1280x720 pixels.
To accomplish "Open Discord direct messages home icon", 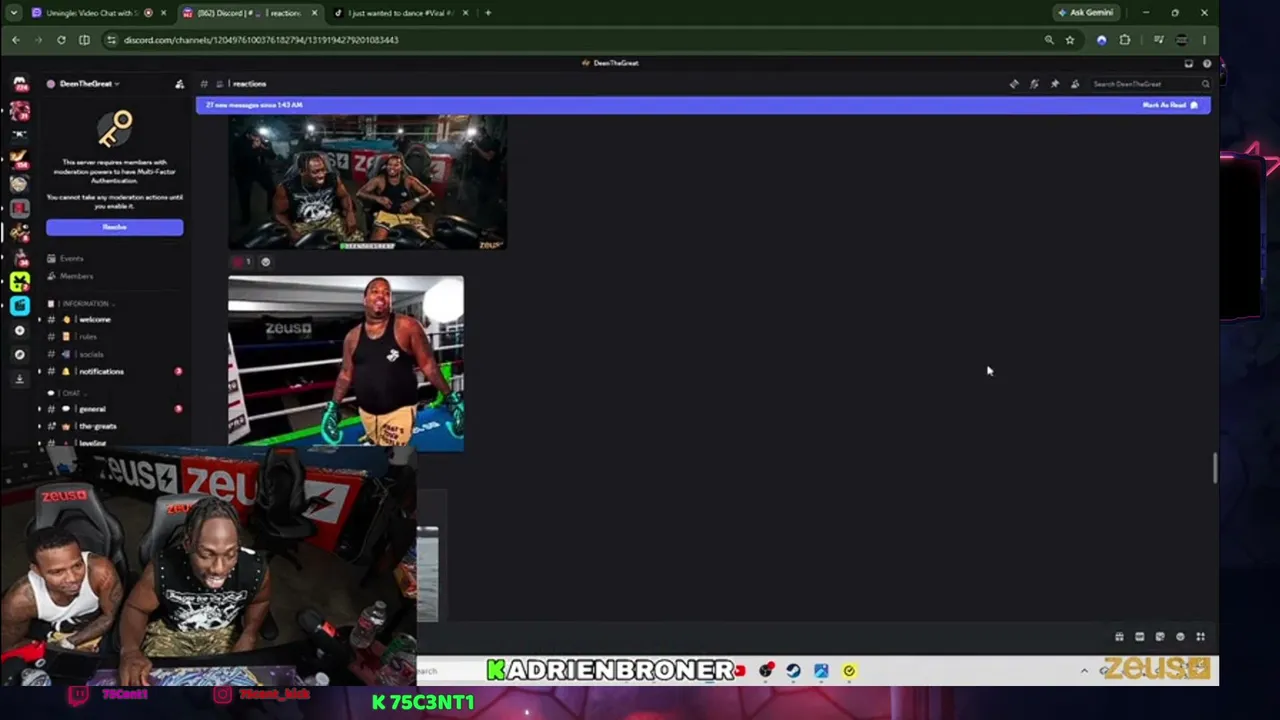I will (20, 84).
